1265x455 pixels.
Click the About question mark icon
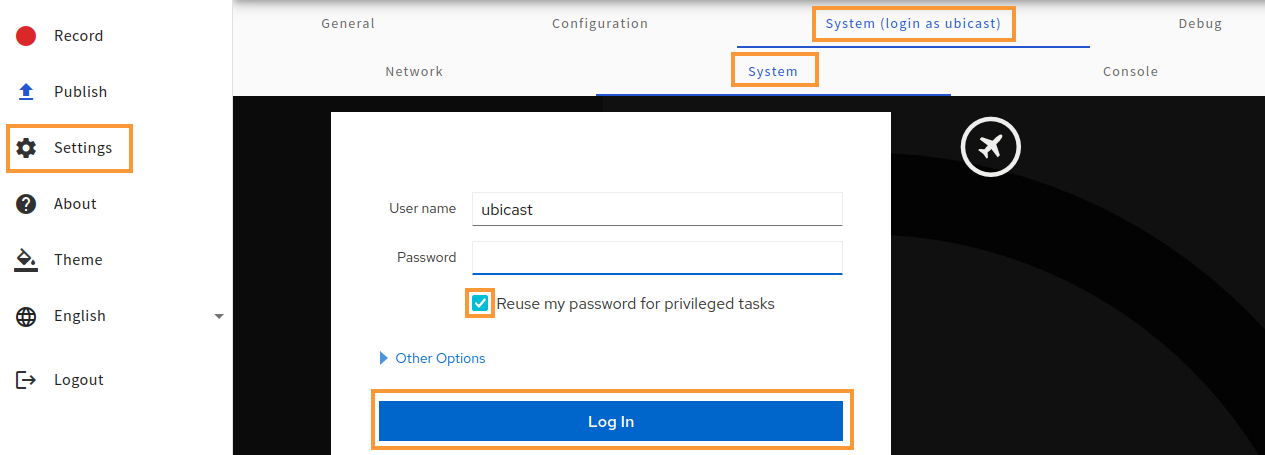(26, 204)
